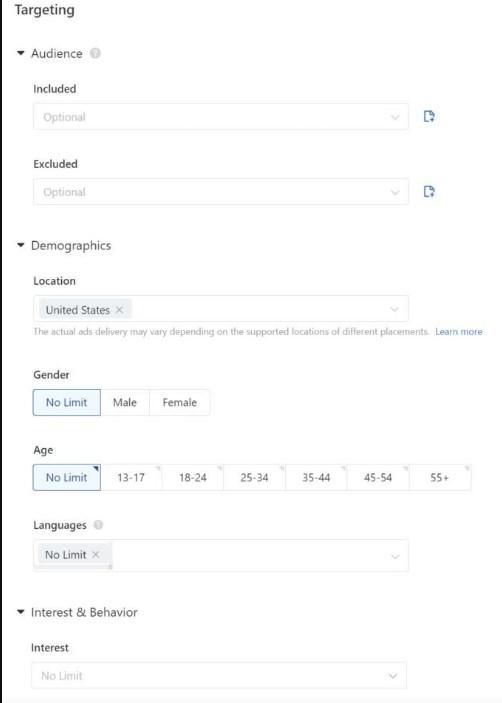The height and width of the screenshot is (703, 502).
Task: Select Female gender option
Action: 179,402
